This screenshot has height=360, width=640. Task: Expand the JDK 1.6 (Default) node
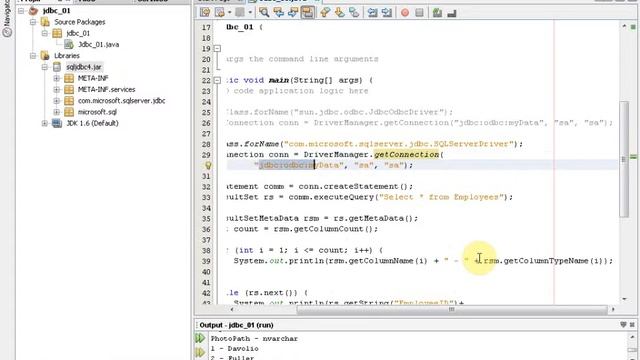click(x=45, y=123)
